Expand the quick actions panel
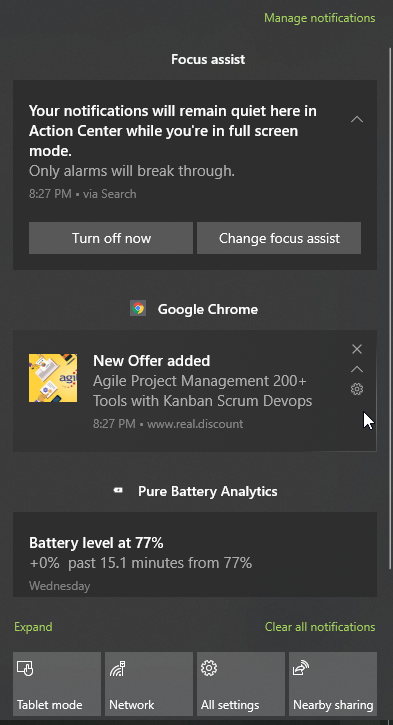 pos(33,627)
